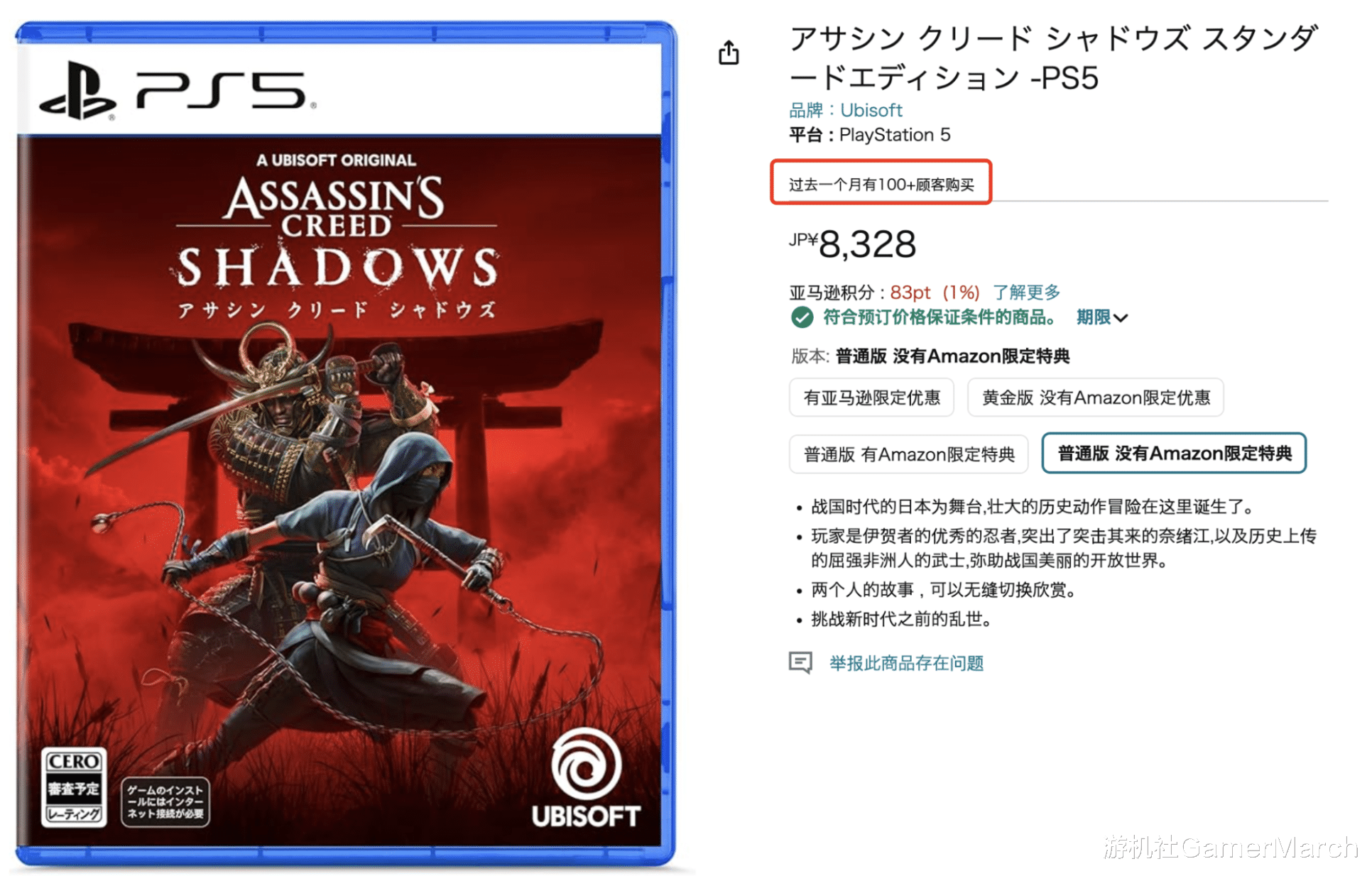Click the PlayStation logo on the cover

tap(77, 91)
